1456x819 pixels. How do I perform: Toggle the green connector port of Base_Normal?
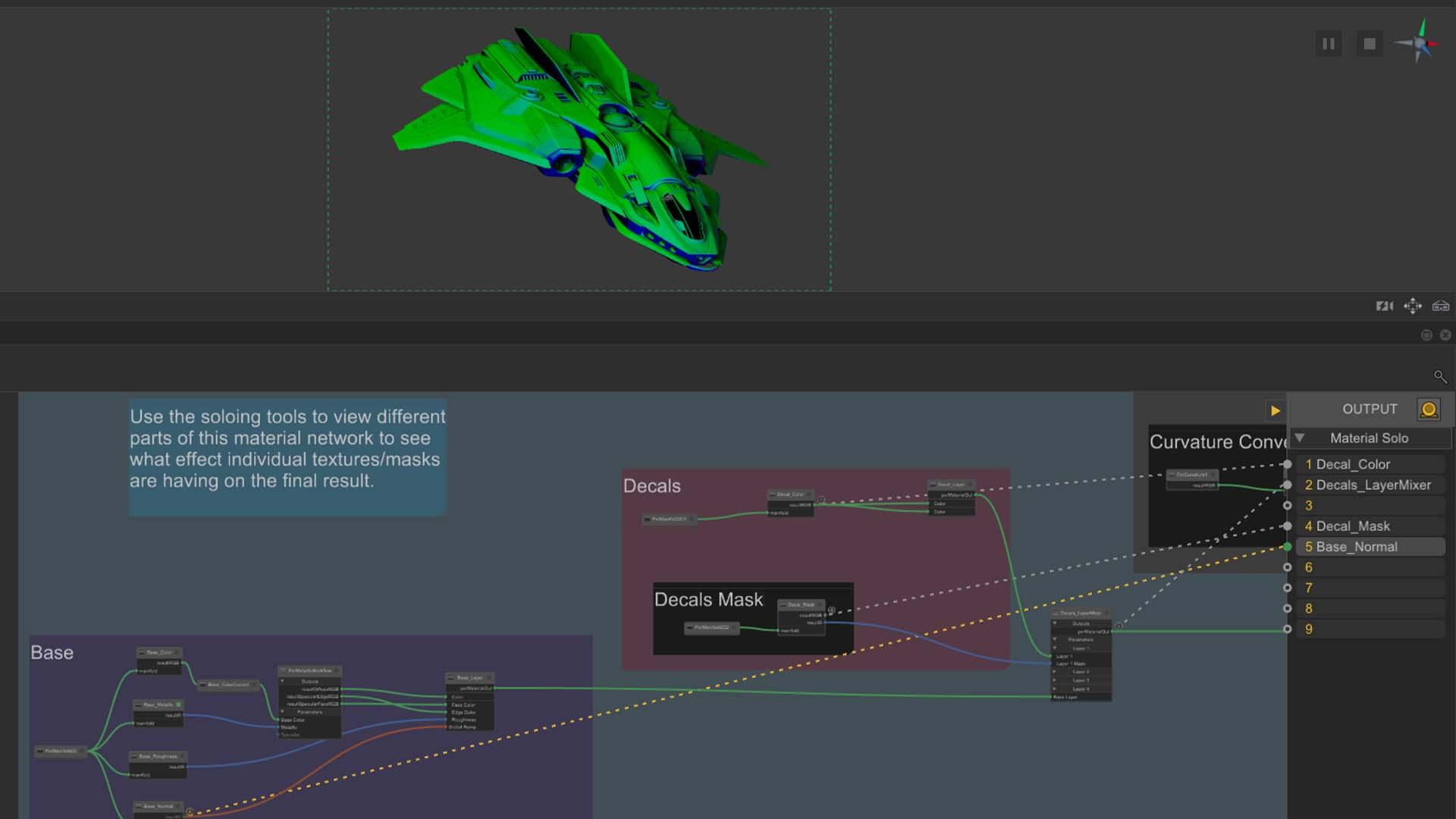pos(1287,547)
